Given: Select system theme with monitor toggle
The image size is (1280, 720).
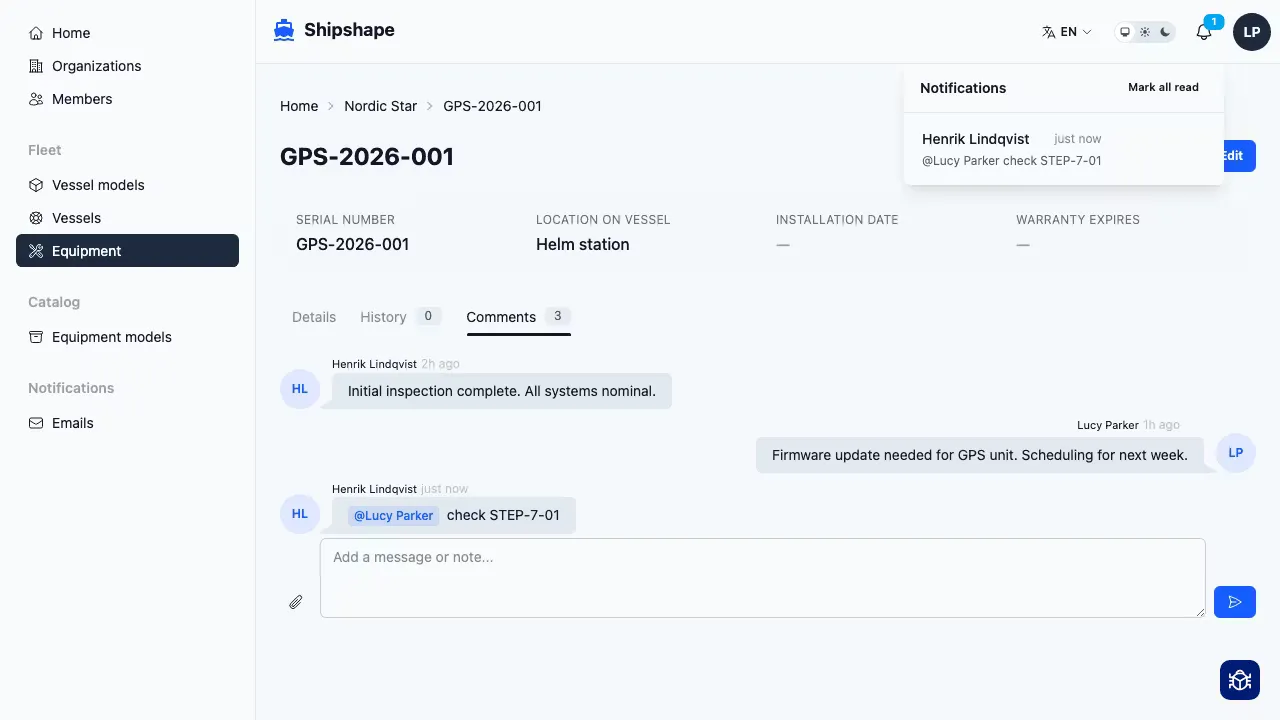Looking at the screenshot, I should [1125, 32].
